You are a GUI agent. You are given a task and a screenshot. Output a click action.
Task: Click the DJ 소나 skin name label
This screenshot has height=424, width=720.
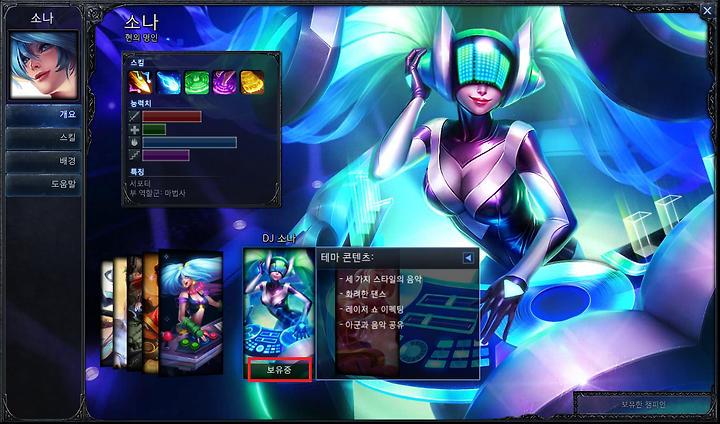(279, 238)
